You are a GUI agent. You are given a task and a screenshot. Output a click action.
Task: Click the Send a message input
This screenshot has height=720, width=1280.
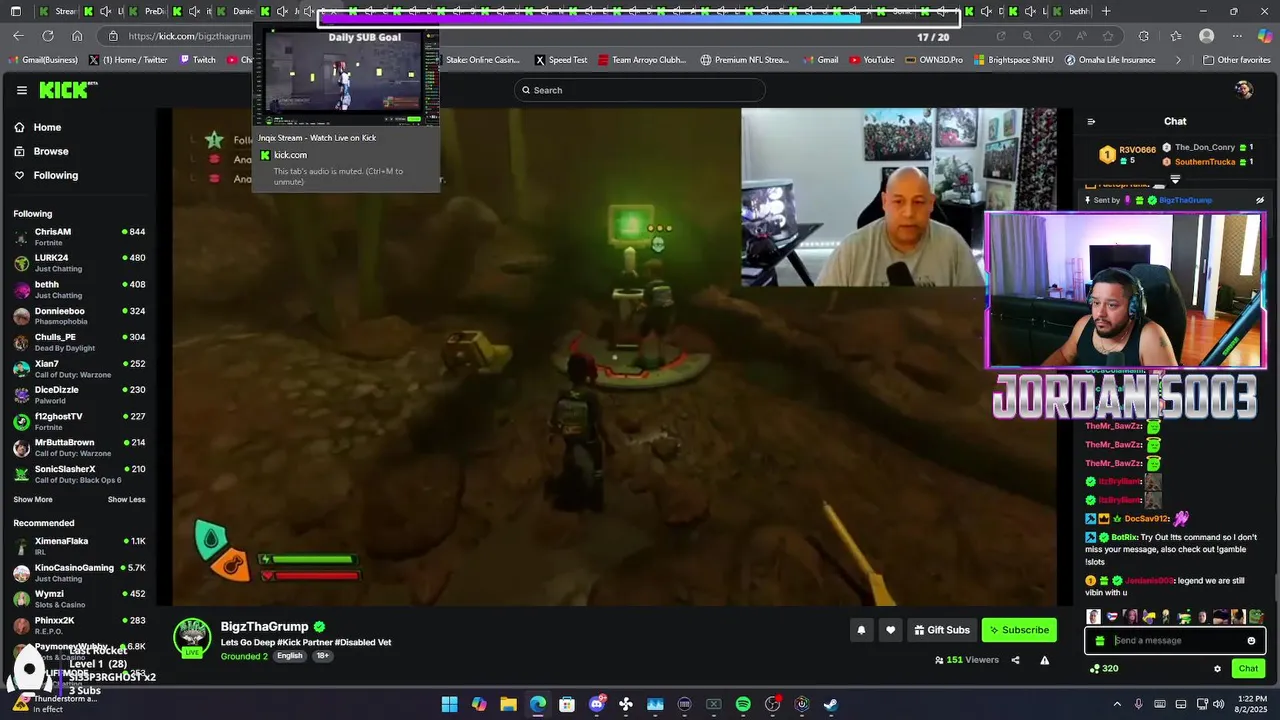tap(1175, 641)
